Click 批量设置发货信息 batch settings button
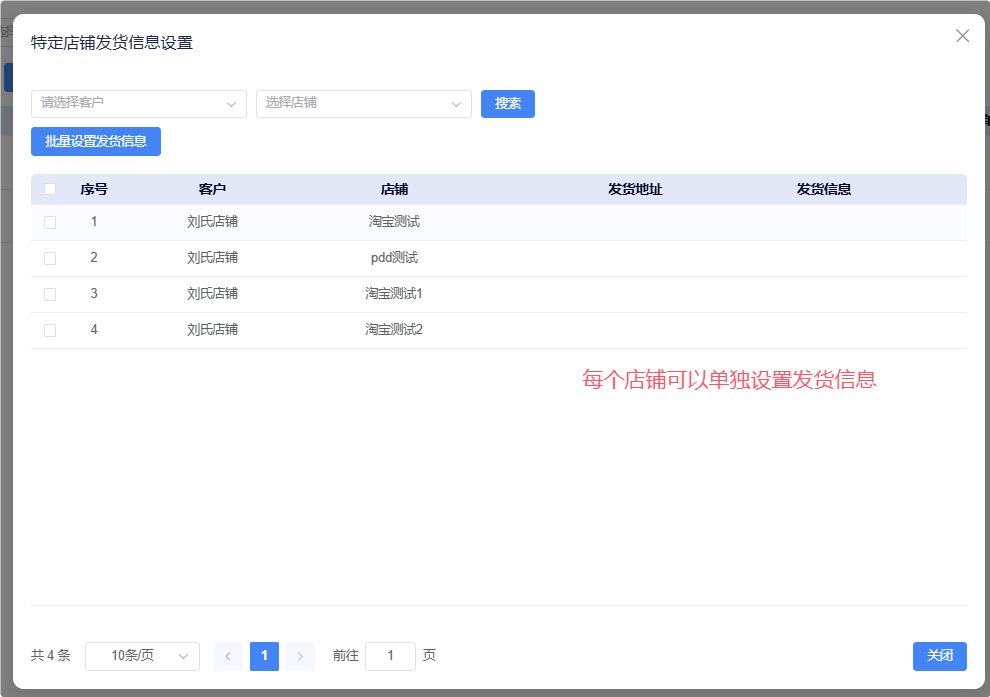The width and height of the screenshot is (990, 697). (96, 142)
